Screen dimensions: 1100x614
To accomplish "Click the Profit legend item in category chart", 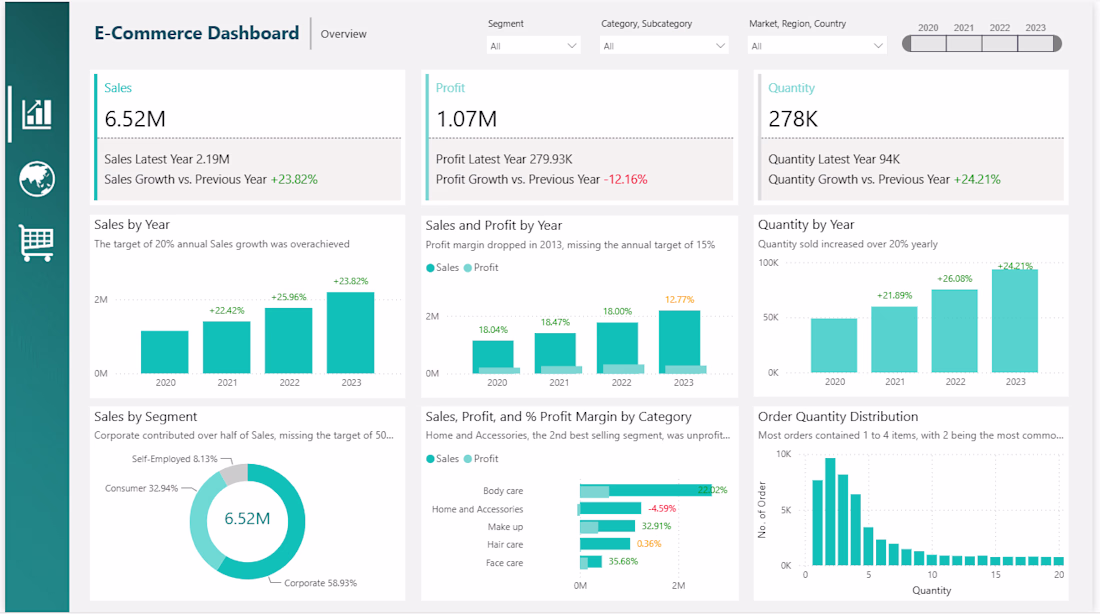I will click(481, 459).
